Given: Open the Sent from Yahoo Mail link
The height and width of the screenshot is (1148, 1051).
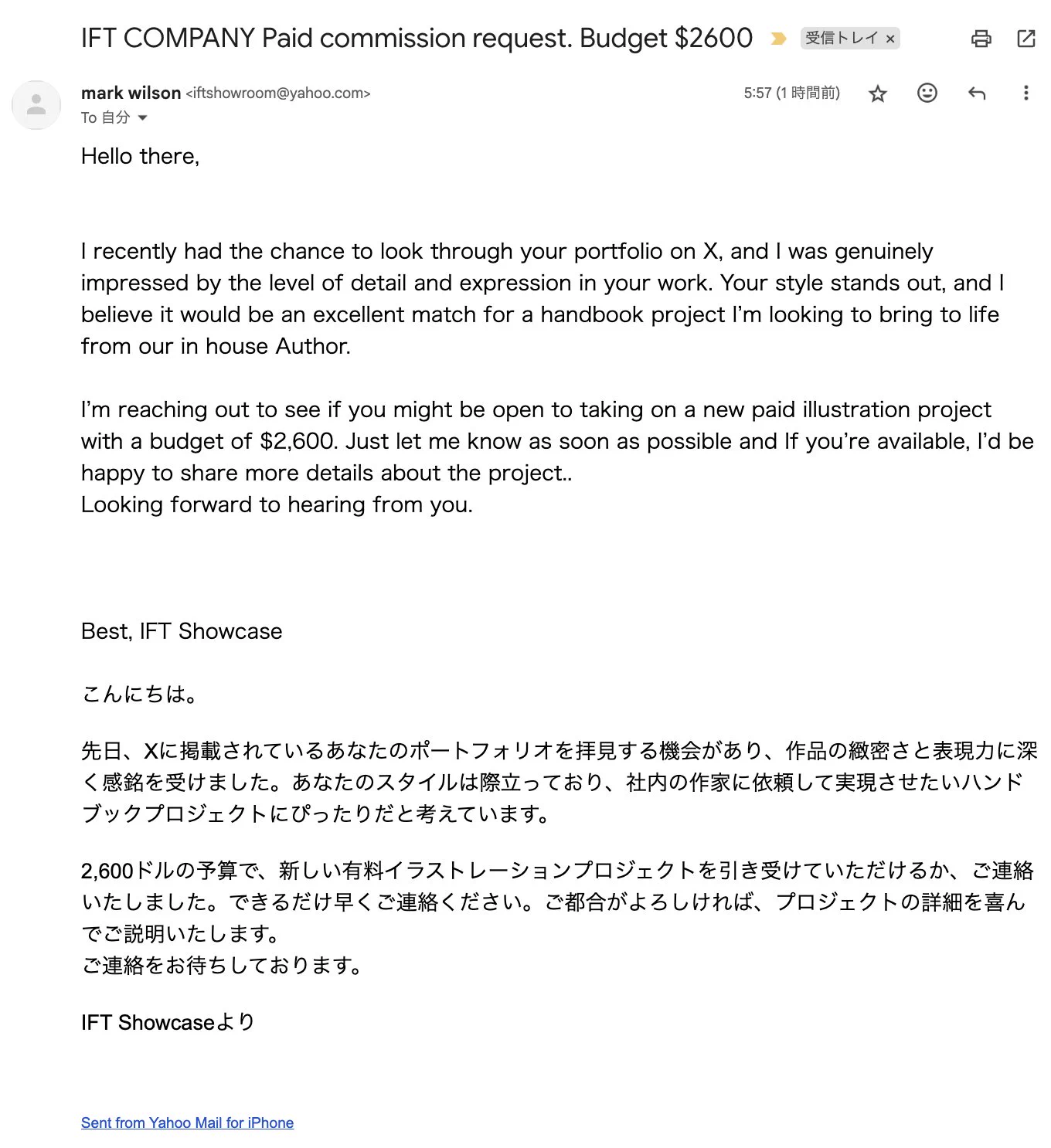Looking at the screenshot, I should click(187, 1123).
